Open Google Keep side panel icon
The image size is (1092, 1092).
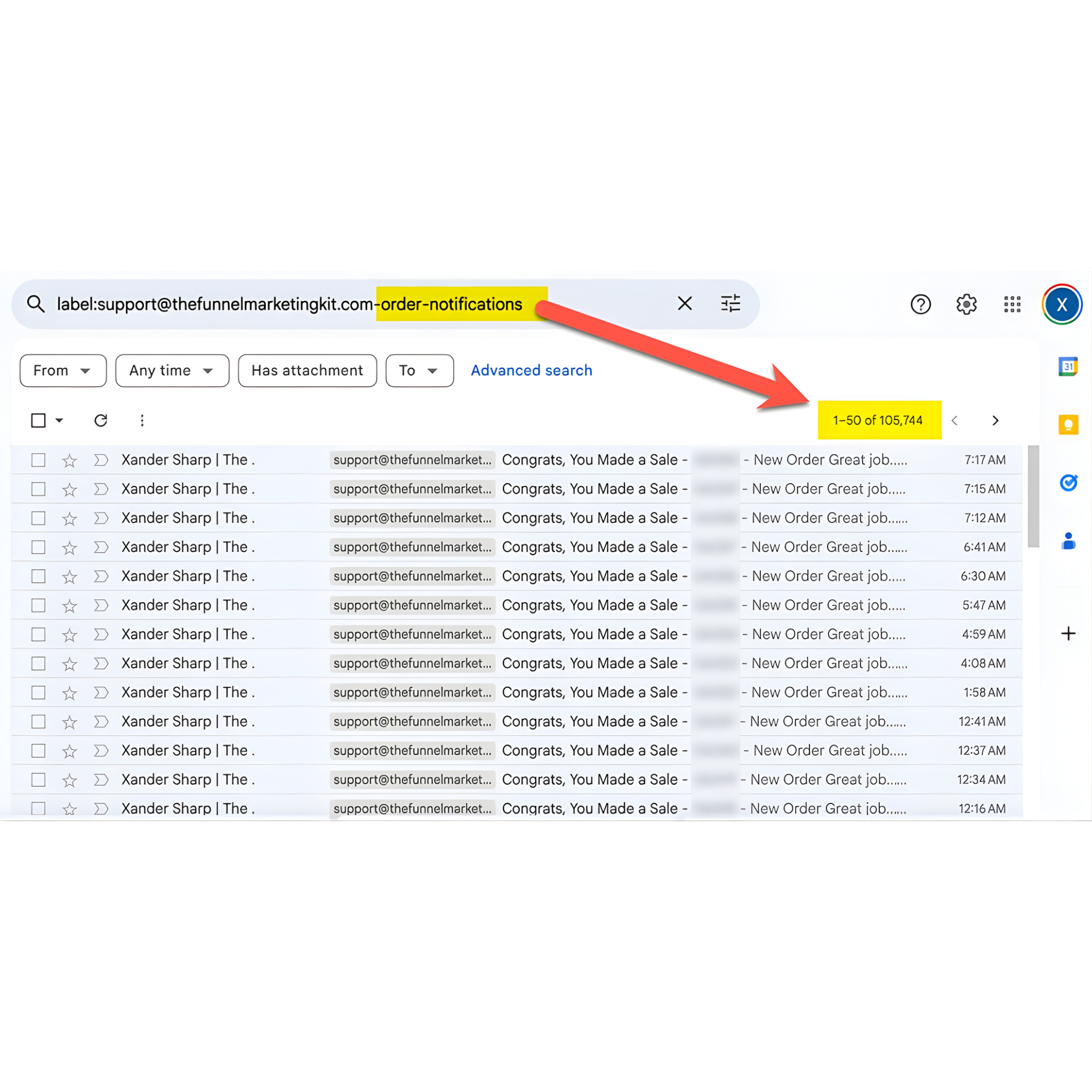pos(1067,424)
